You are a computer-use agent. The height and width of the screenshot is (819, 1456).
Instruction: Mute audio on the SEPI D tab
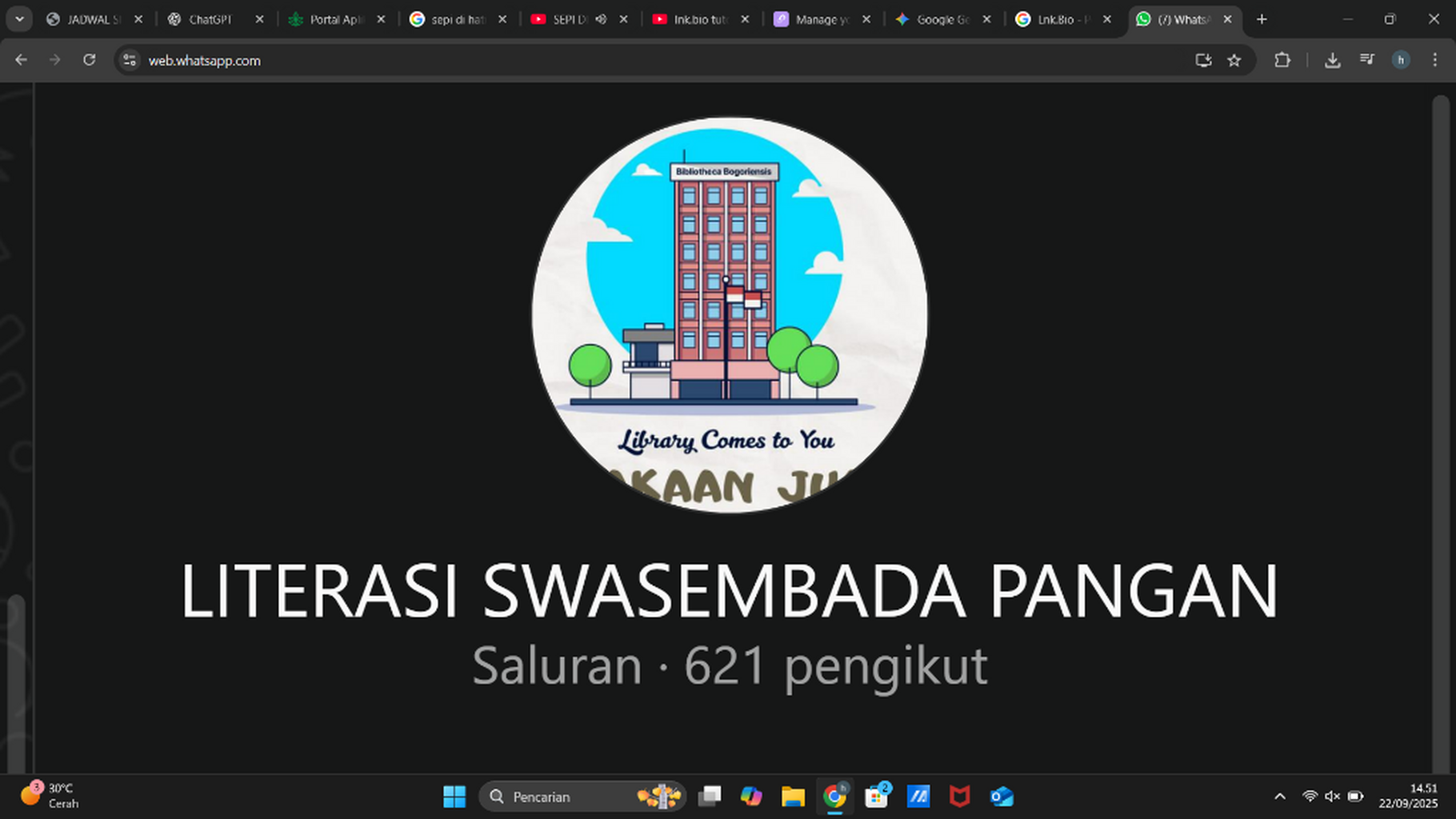coord(601,19)
